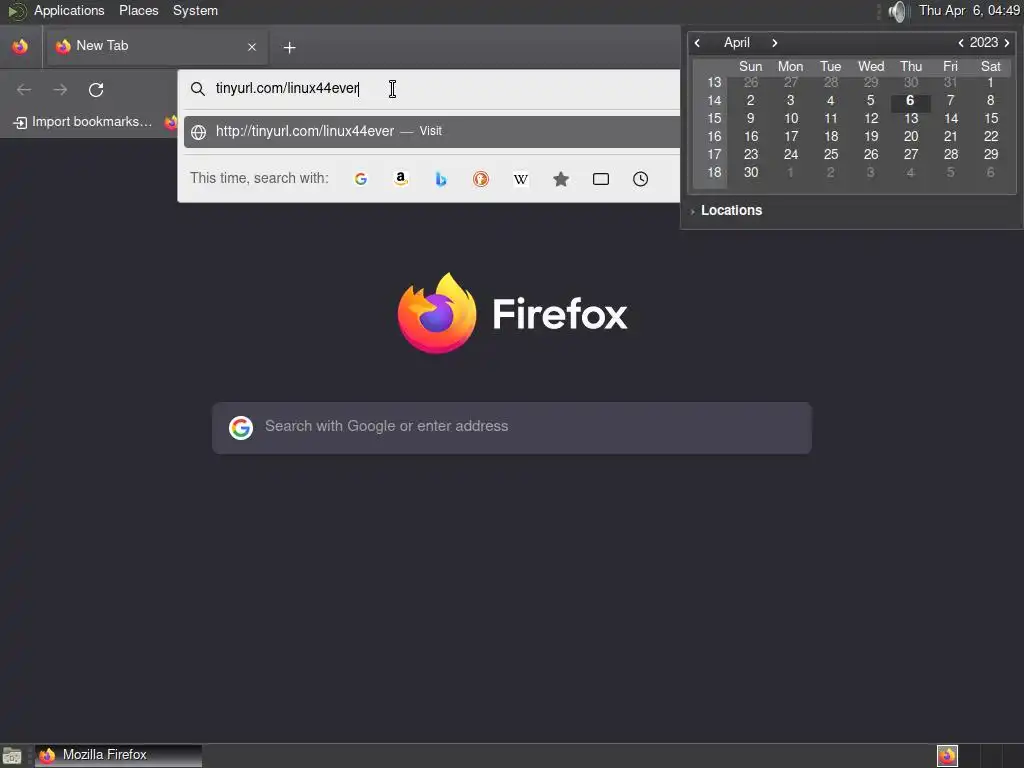Screen dimensions: 1024x768
Task: Select April 17 in calendar
Action: point(791,136)
